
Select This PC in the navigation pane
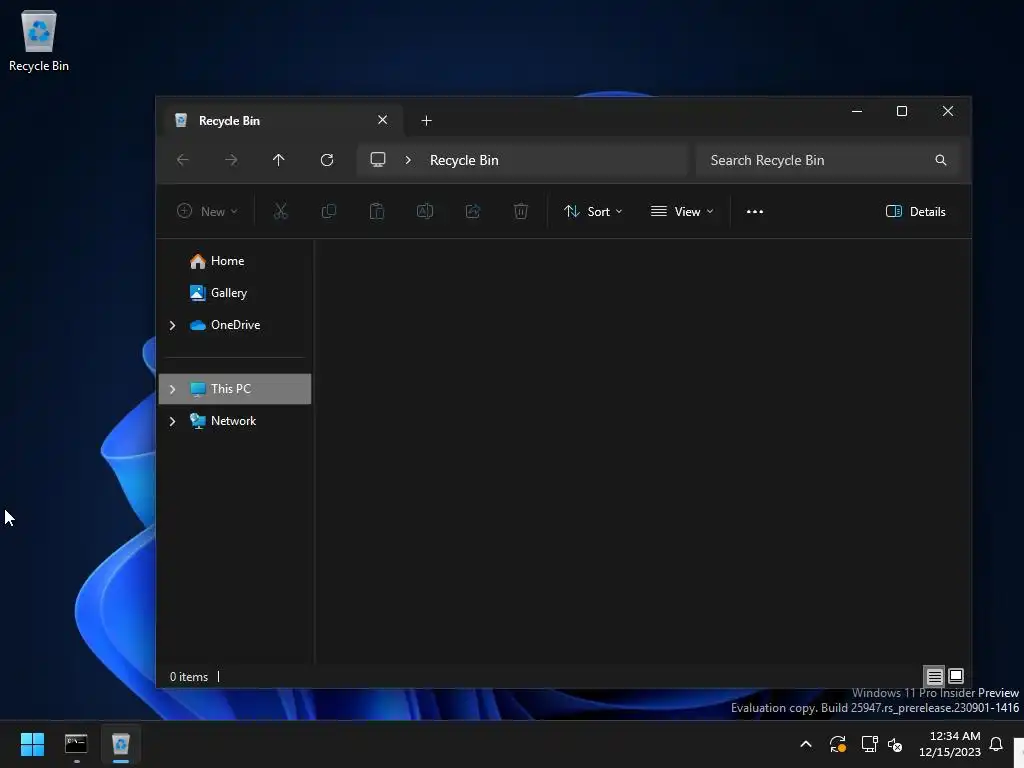(x=235, y=389)
